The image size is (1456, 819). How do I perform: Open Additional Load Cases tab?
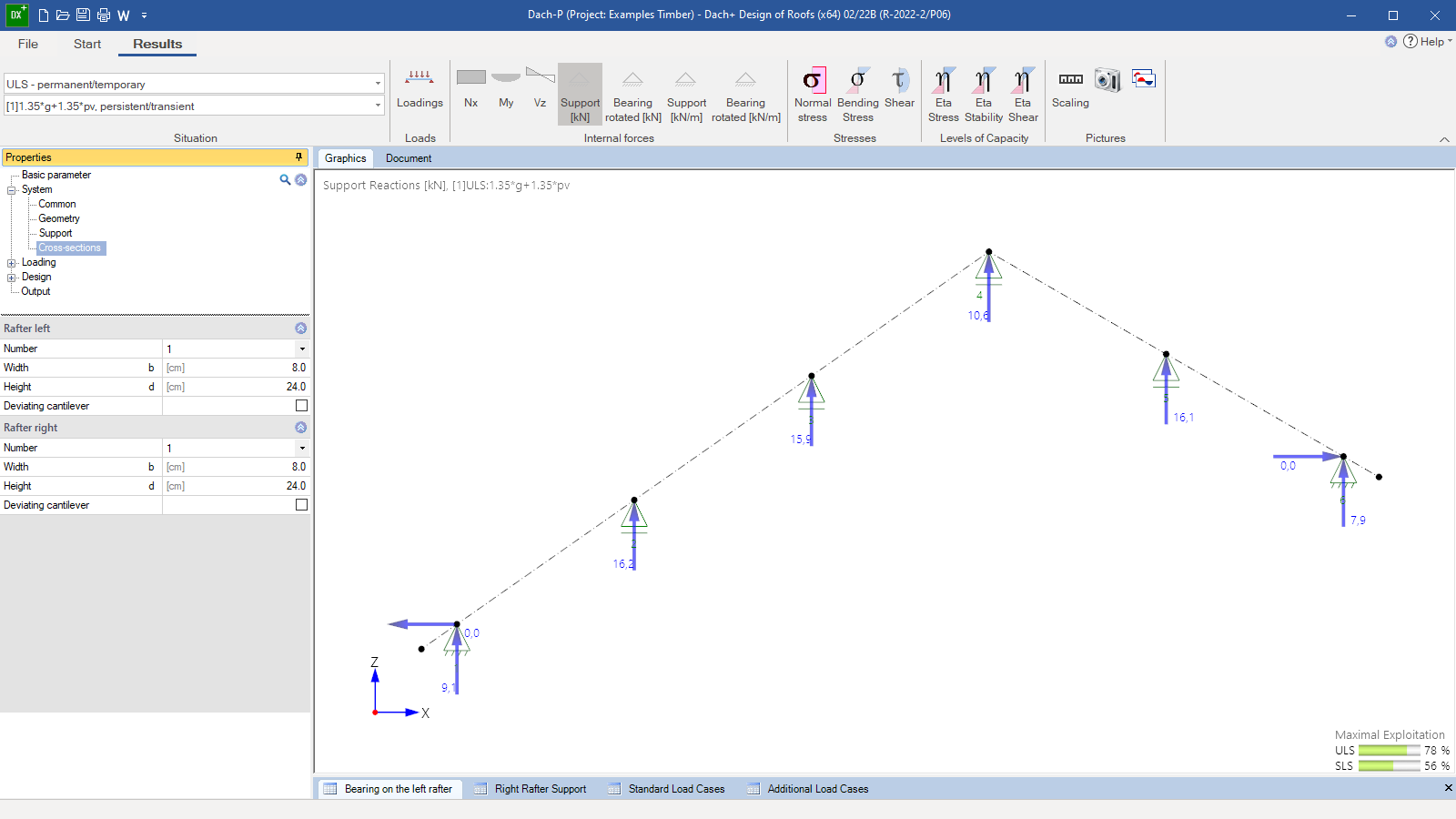pos(808,789)
